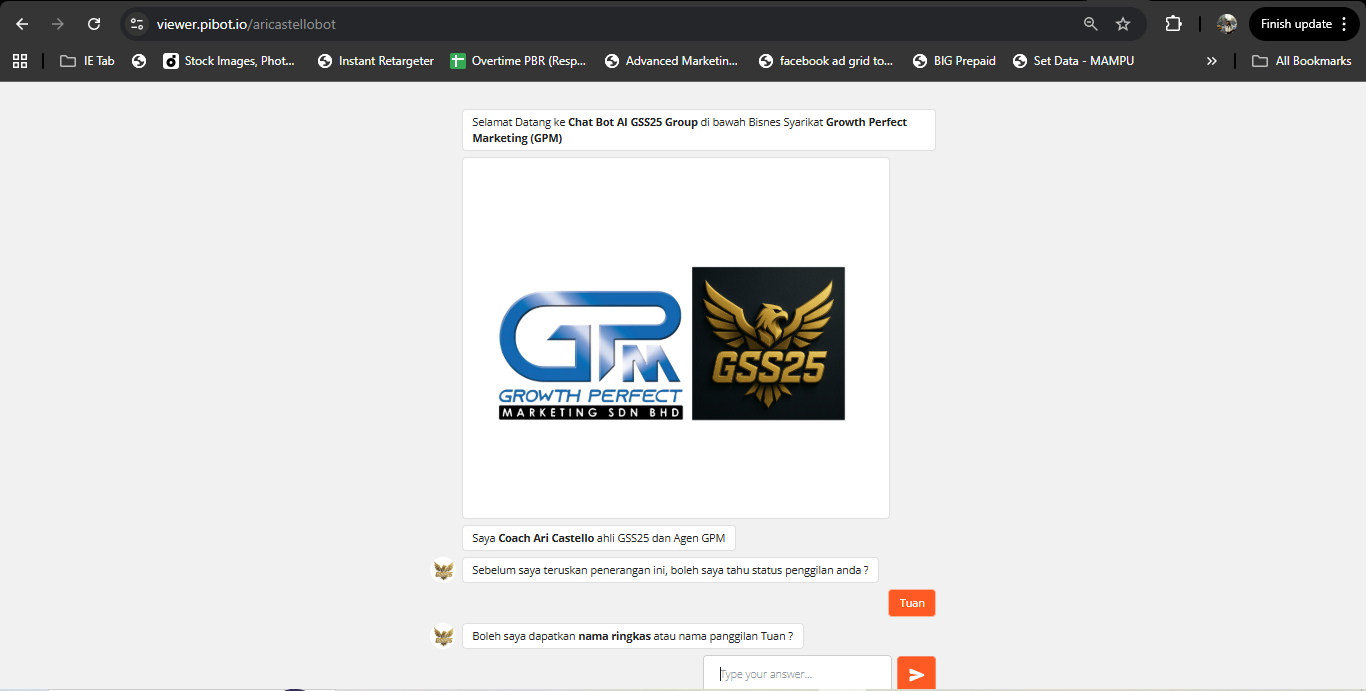Open the Instant Retargeter bookmark
The width and height of the screenshot is (1366, 691).
(x=375, y=60)
